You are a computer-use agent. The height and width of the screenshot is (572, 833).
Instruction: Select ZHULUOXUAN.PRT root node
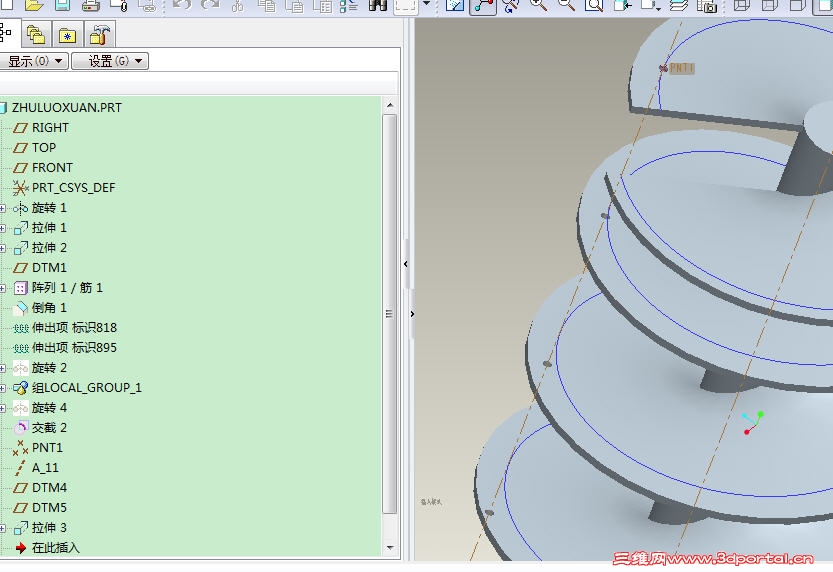(x=66, y=108)
